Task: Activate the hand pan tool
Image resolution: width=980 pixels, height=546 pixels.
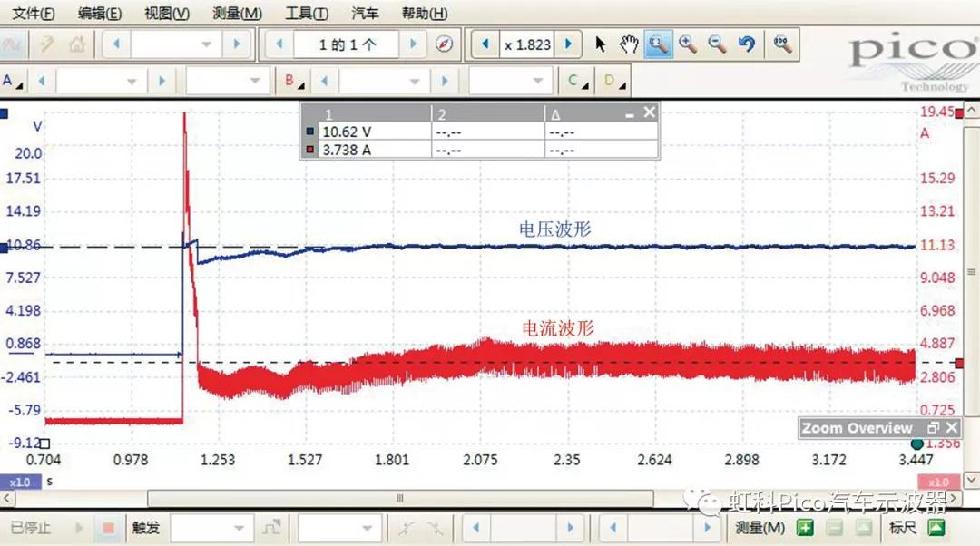Action: coord(629,44)
